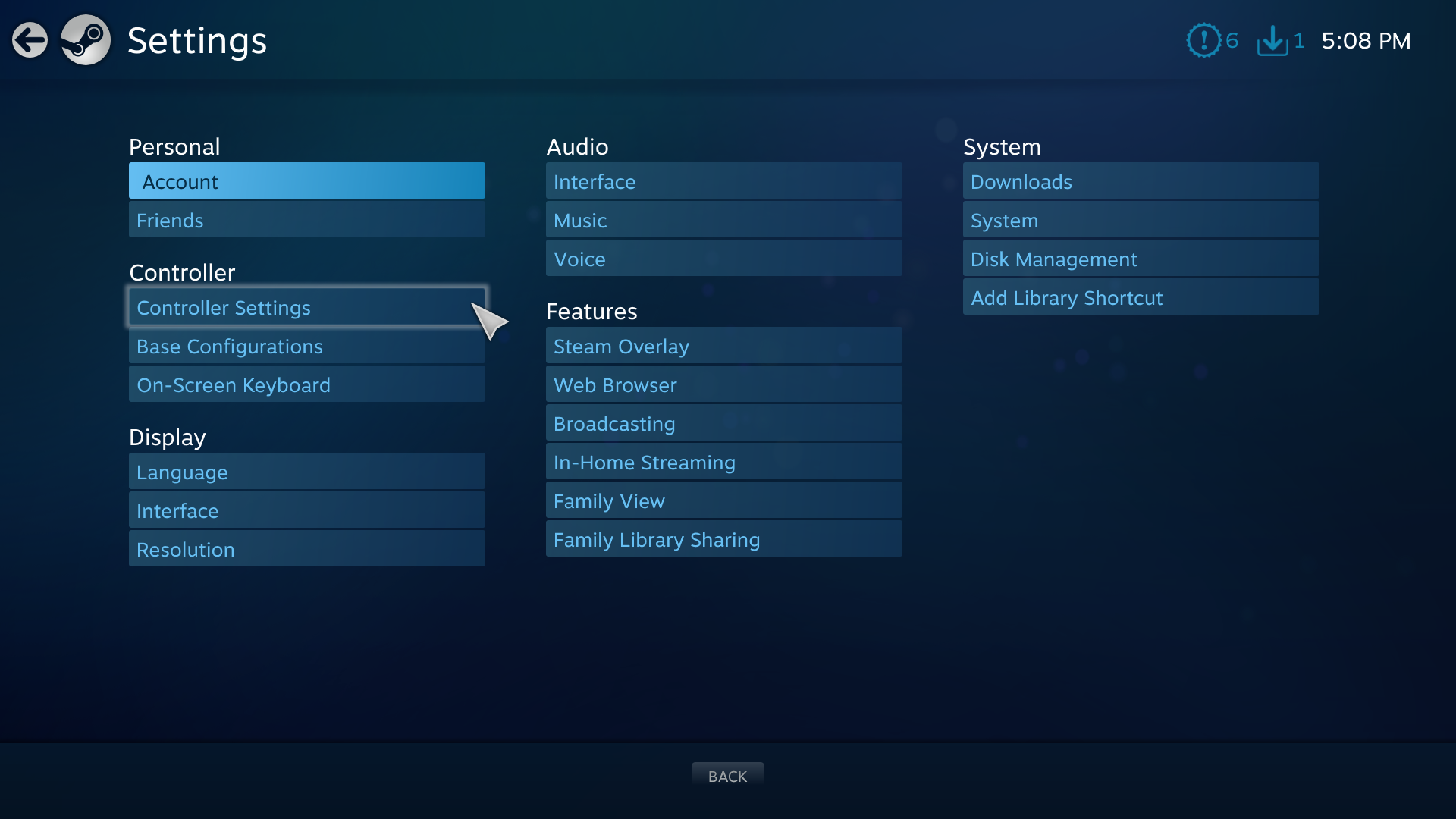Select Account under Personal settings

307,181
